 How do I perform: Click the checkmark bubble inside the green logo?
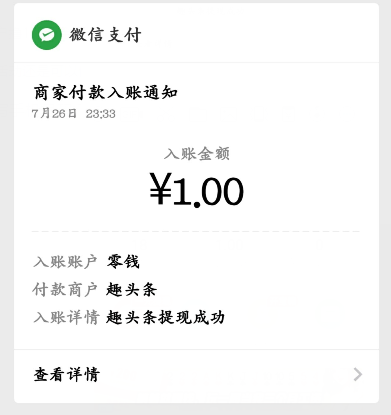pyautogui.click(x=47, y=35)
